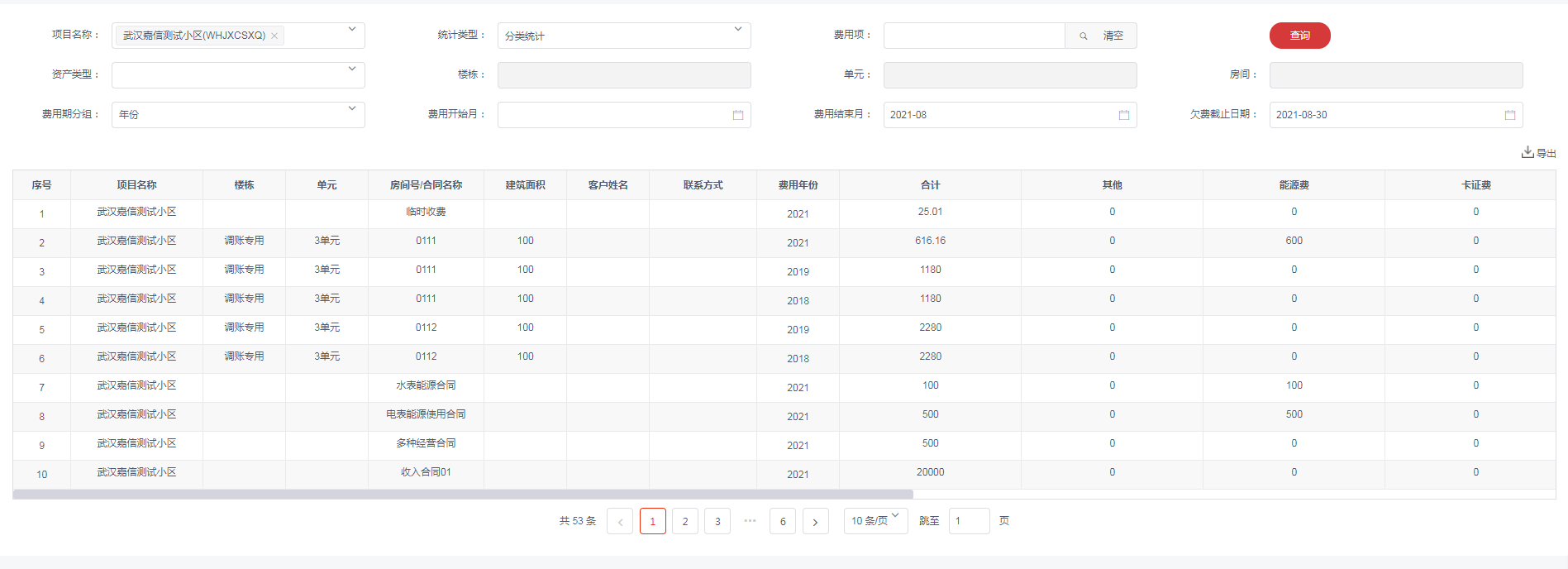
Task: Go to page 6
Action: (x=783, y=521)
